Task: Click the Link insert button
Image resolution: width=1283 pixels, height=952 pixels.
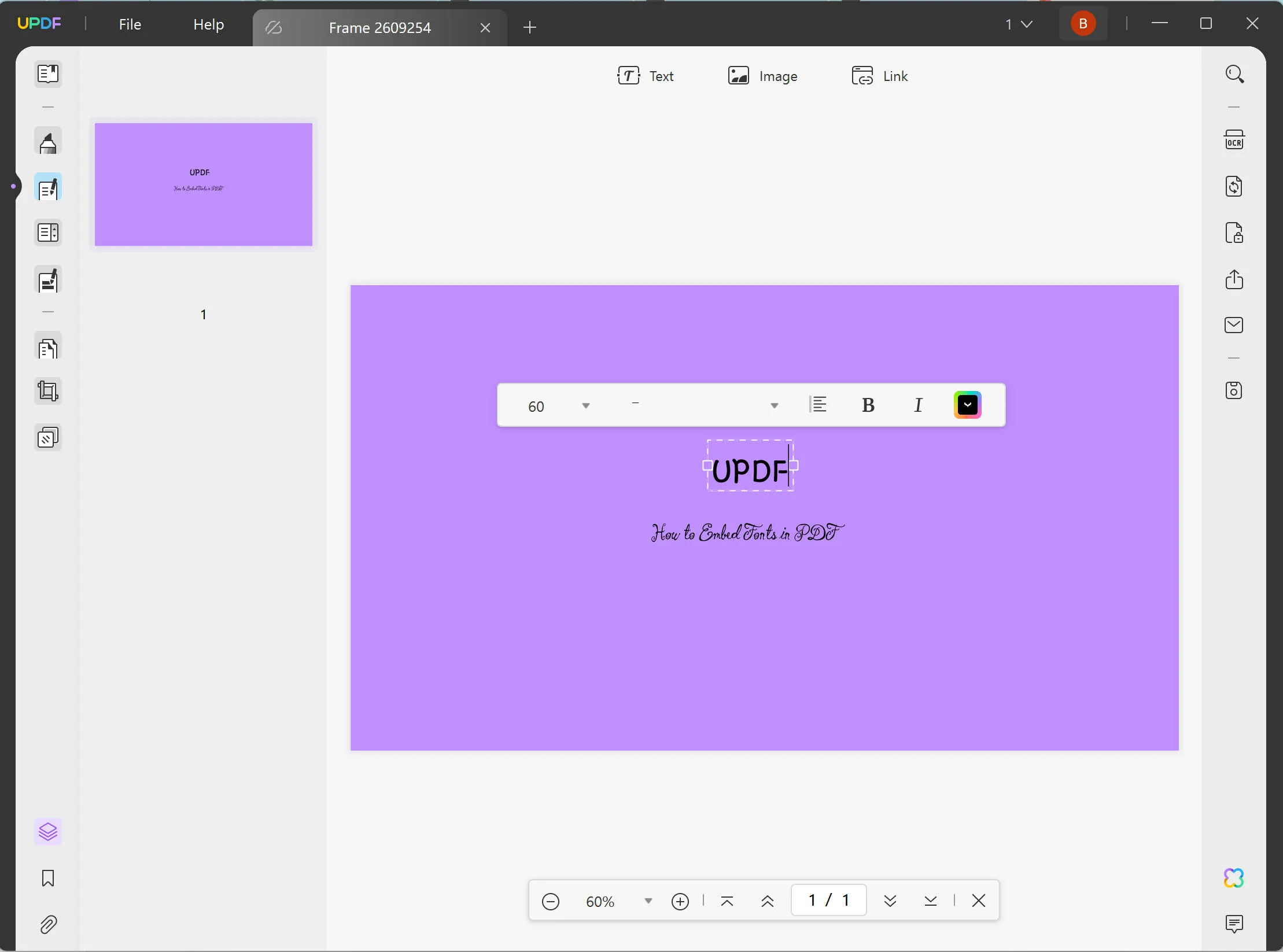Action: [x=879, y=76]
